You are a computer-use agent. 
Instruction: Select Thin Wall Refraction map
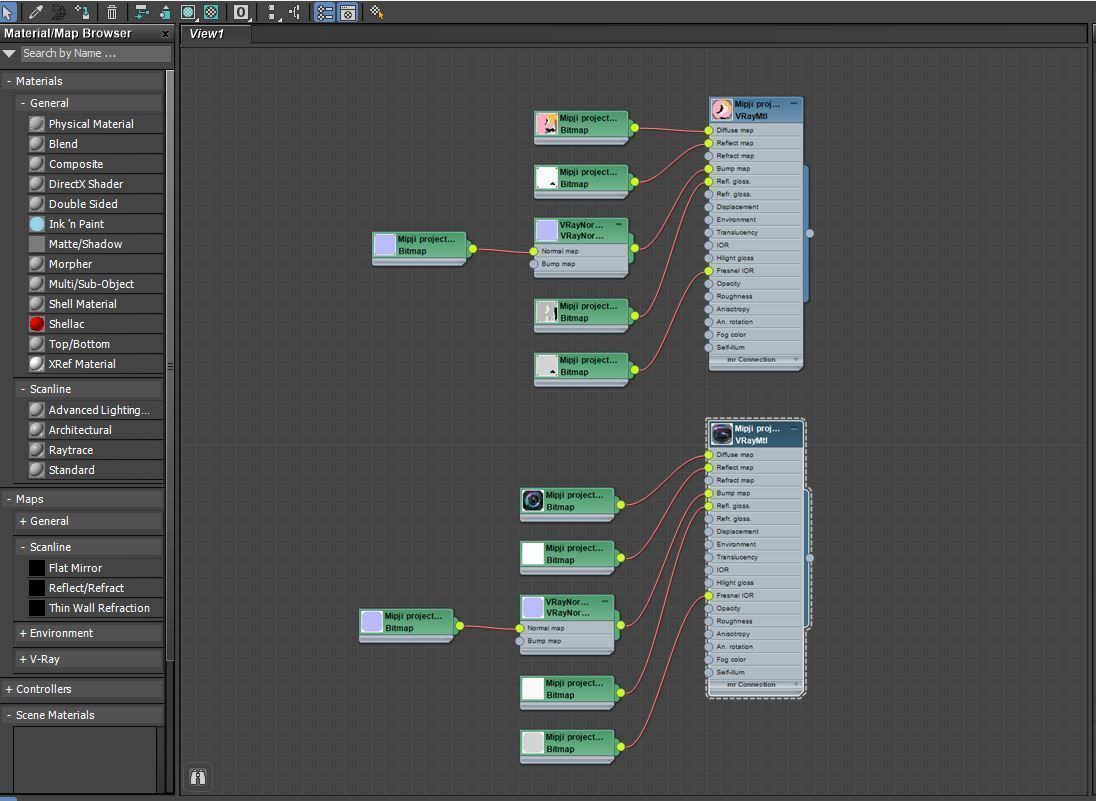point(95,608)
